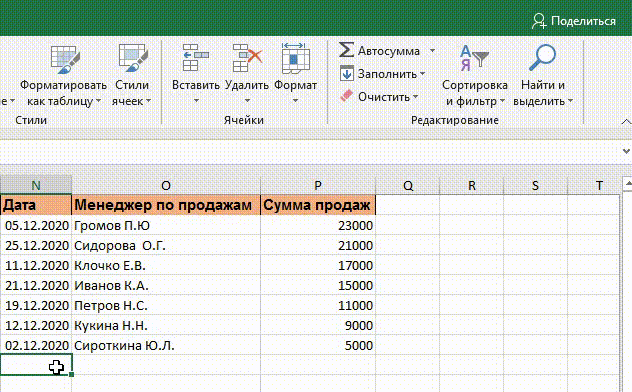Open the Формат dropdown arrow
The height and width of the screenshot is (392, 632).
(x=295, y=101)
